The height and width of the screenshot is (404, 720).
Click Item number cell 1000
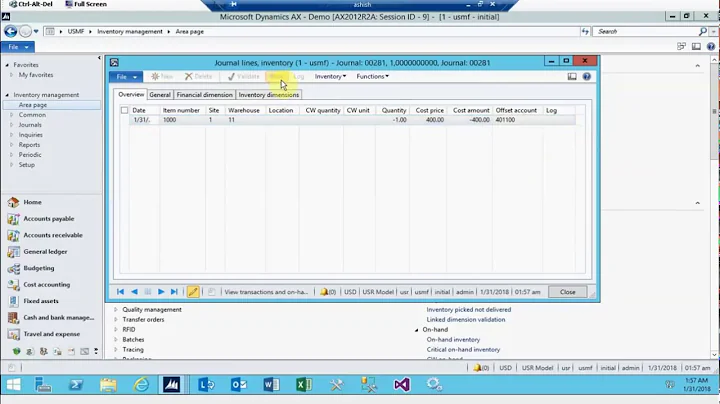(182, 120)
